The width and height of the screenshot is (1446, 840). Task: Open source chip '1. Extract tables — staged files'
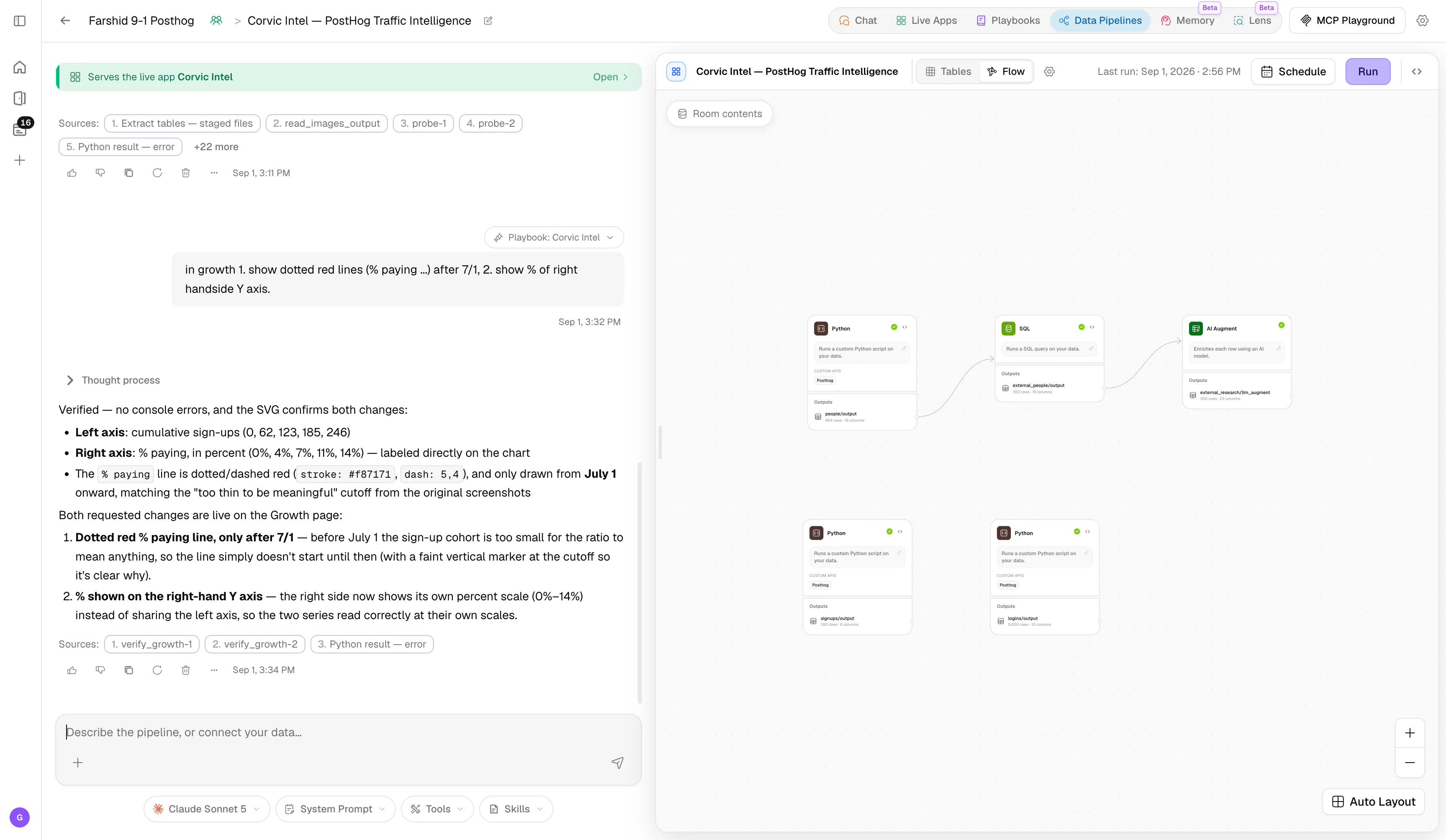coord(182,123)
